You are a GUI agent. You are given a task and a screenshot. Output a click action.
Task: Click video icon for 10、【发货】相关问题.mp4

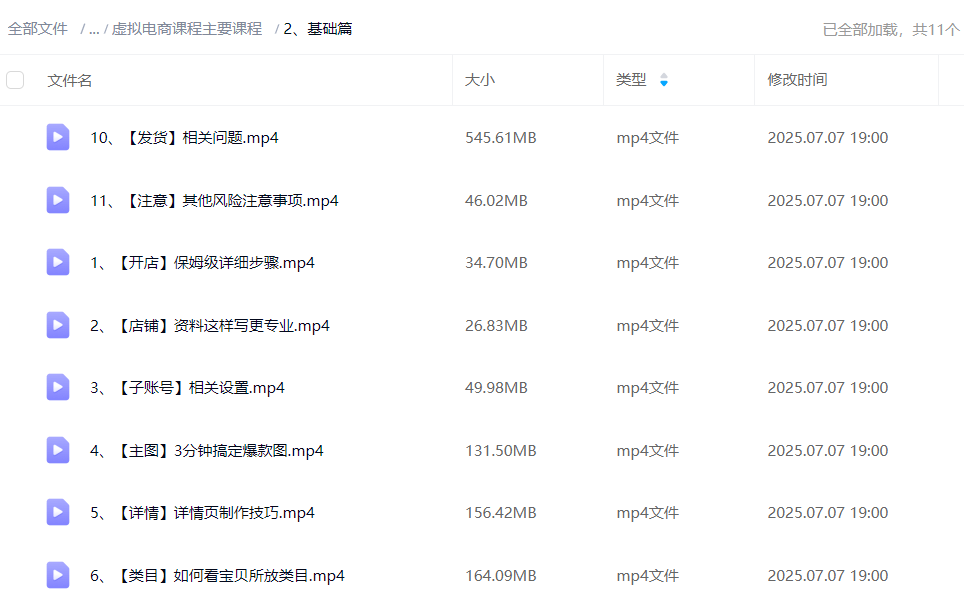pos(58,138)
